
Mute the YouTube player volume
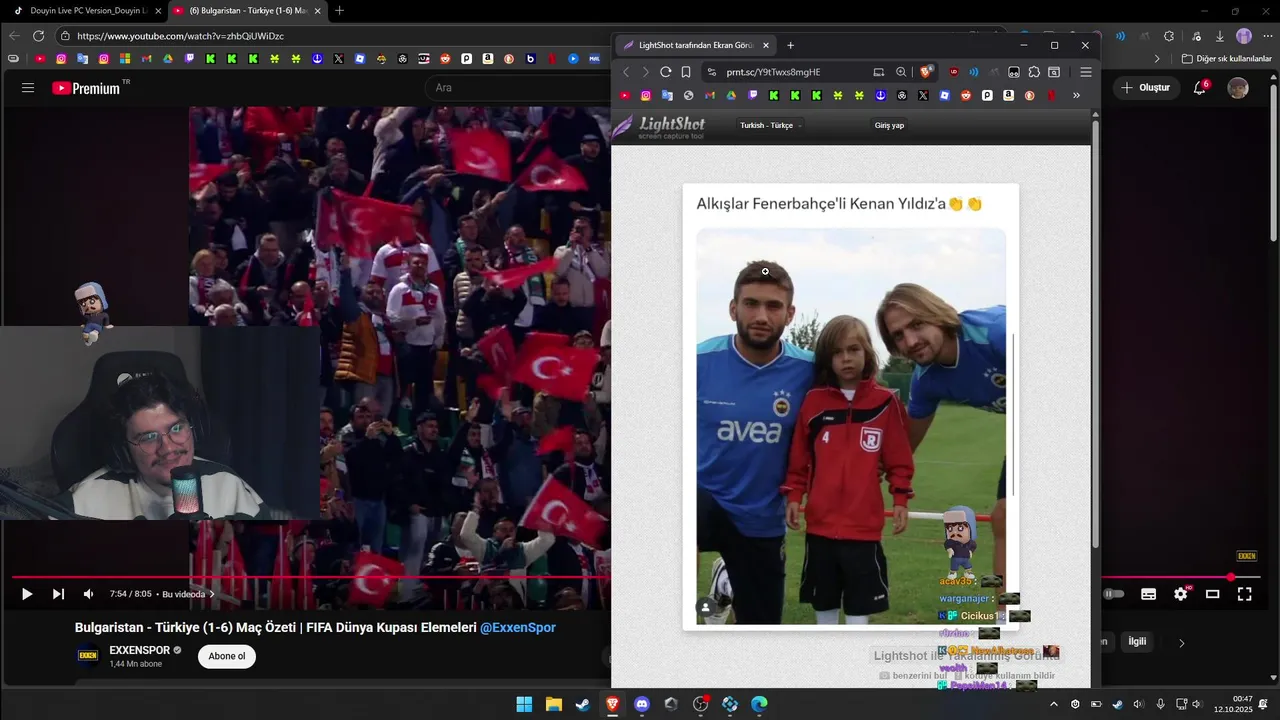(x=88, y=594)
